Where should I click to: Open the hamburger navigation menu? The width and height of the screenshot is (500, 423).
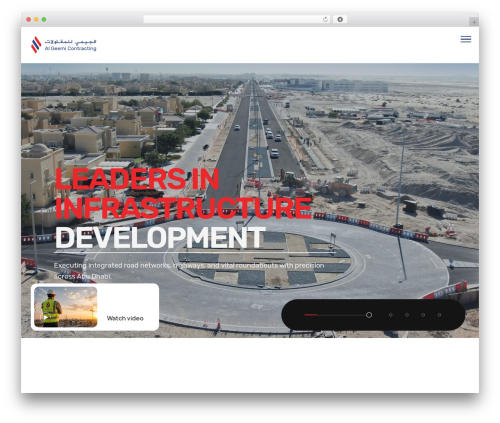(x=466, y=39)
